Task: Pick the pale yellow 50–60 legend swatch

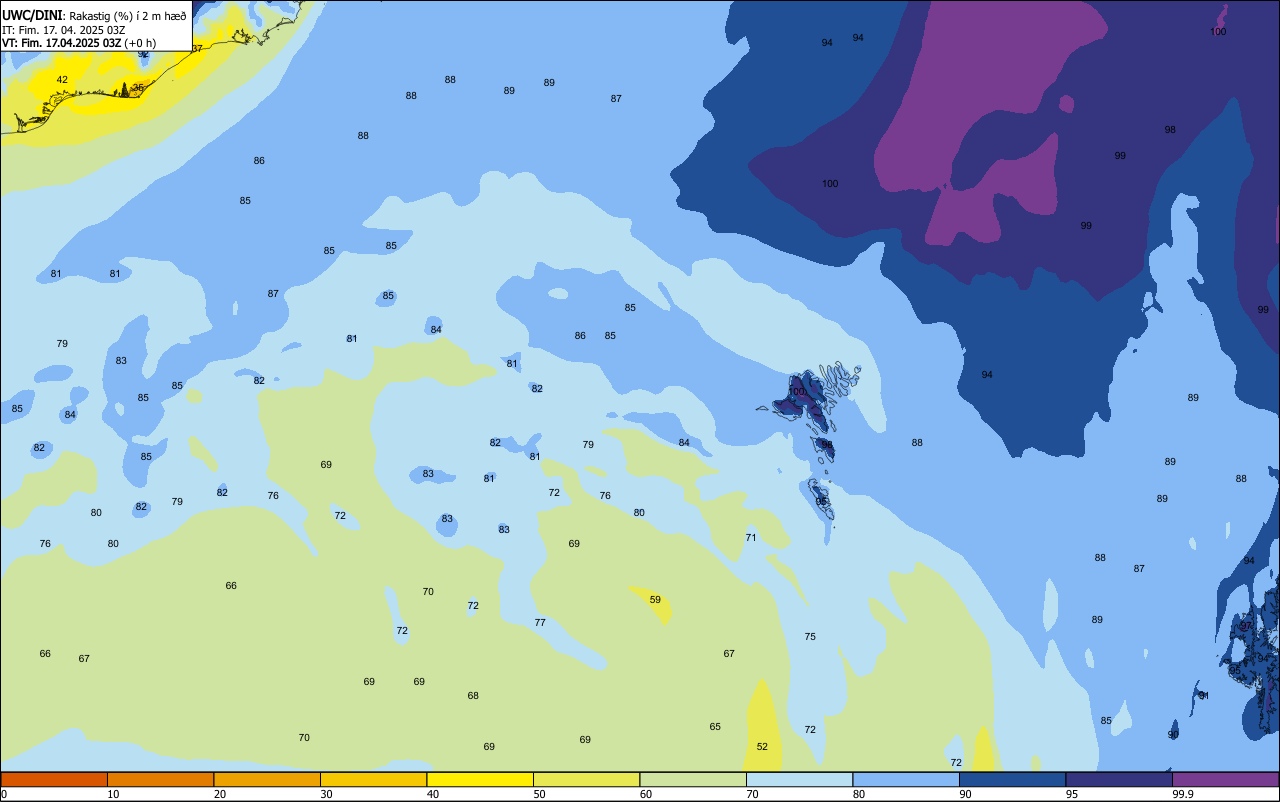Action: 586,779
